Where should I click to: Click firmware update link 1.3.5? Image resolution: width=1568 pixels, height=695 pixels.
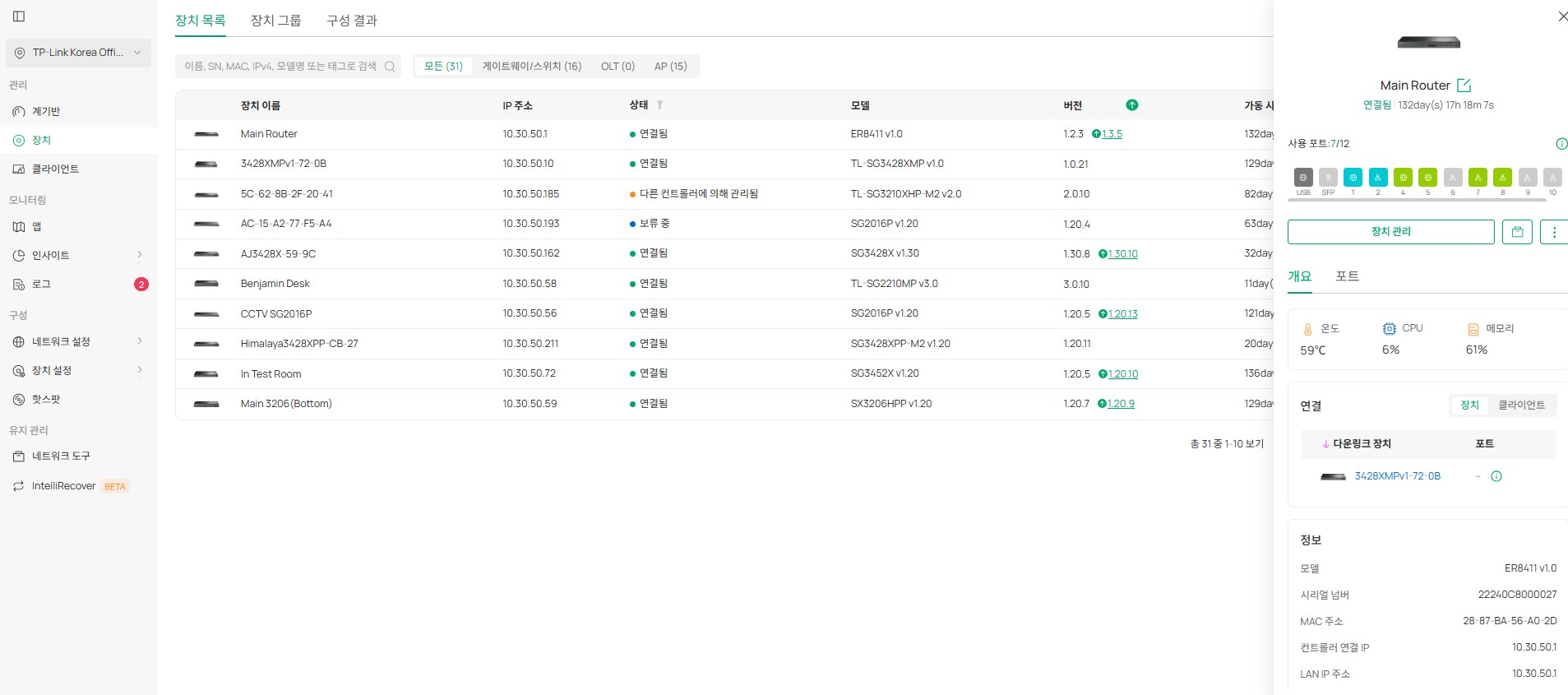click(x=1112, y=134)
